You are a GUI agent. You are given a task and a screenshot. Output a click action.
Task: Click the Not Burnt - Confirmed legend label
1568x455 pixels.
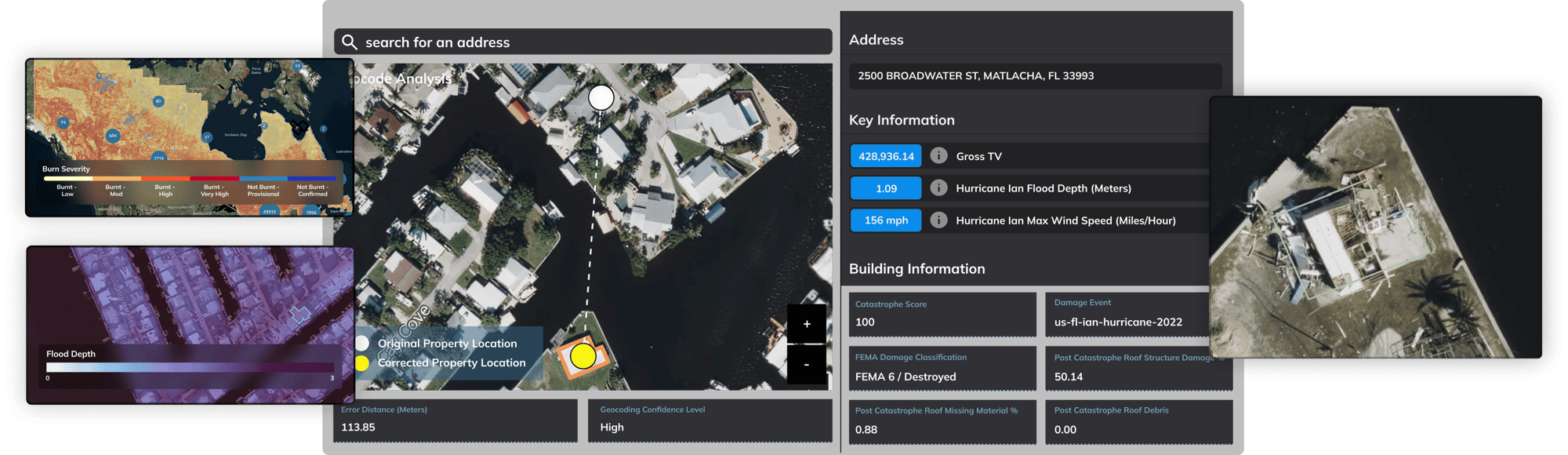click(312, 191)
